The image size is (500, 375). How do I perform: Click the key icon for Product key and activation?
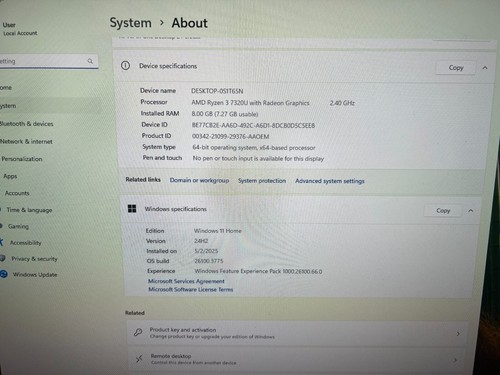138,332
